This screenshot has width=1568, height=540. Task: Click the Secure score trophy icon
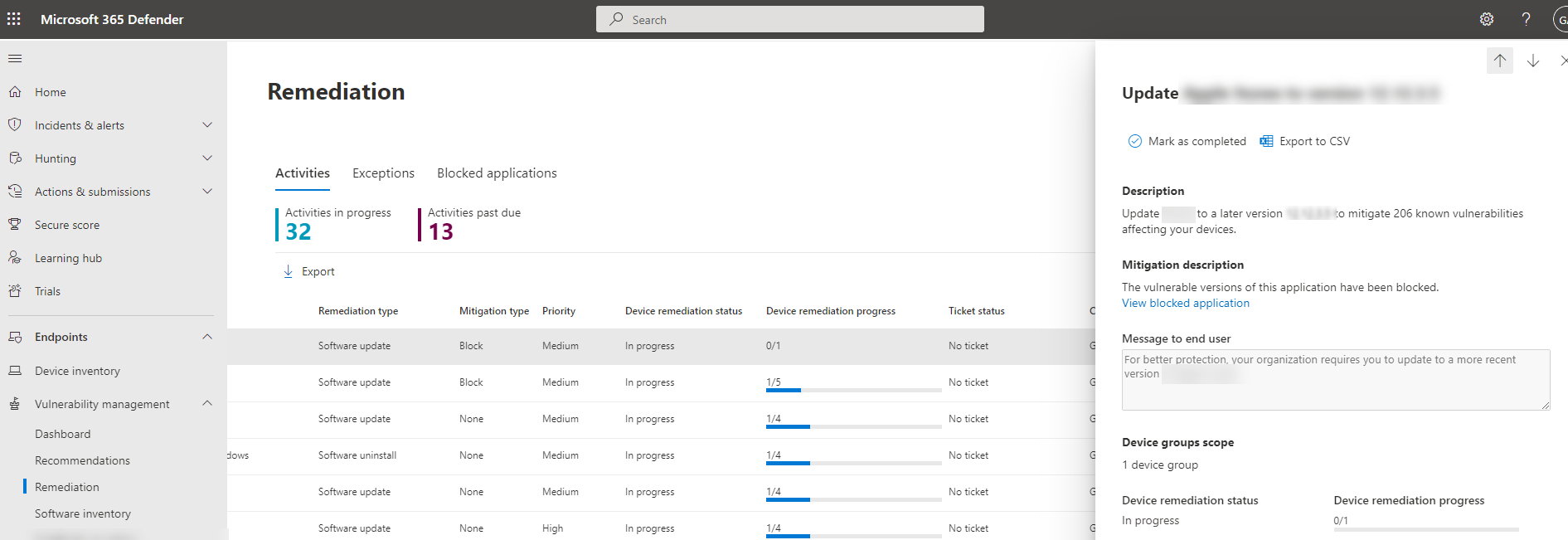click(15, 225)
